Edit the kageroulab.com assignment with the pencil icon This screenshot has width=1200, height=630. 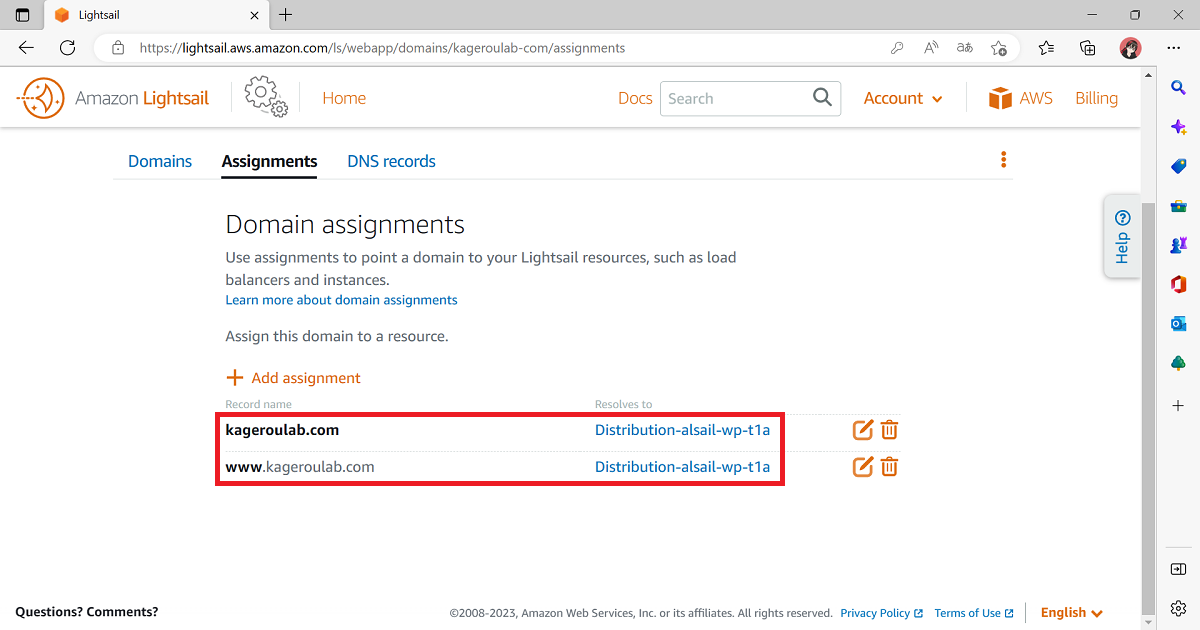(862, 429)
